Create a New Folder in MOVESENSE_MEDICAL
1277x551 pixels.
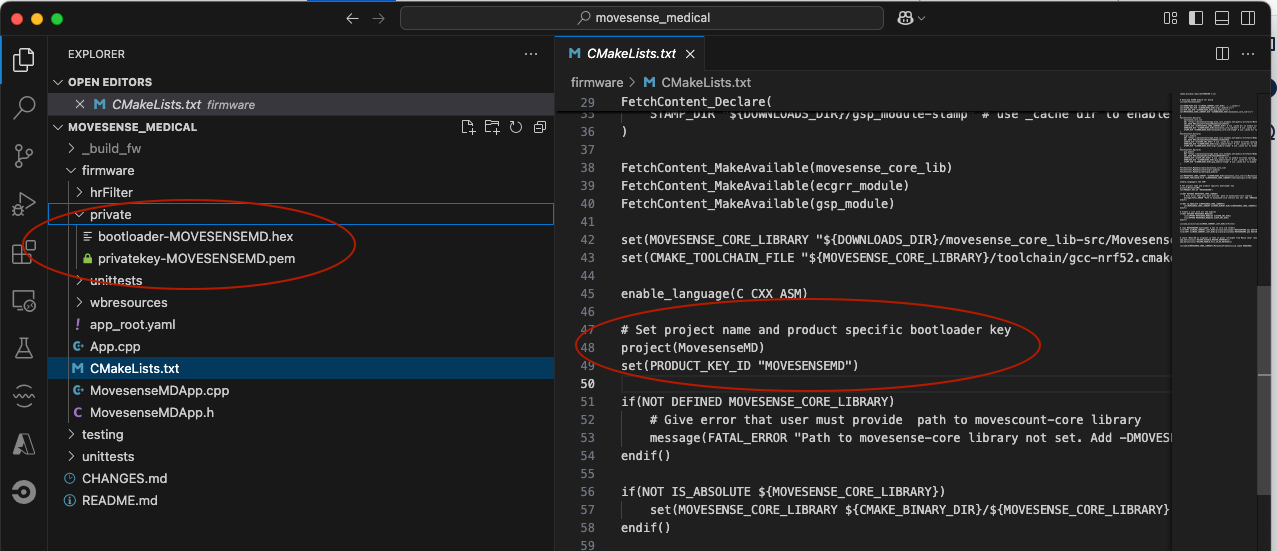492,127
